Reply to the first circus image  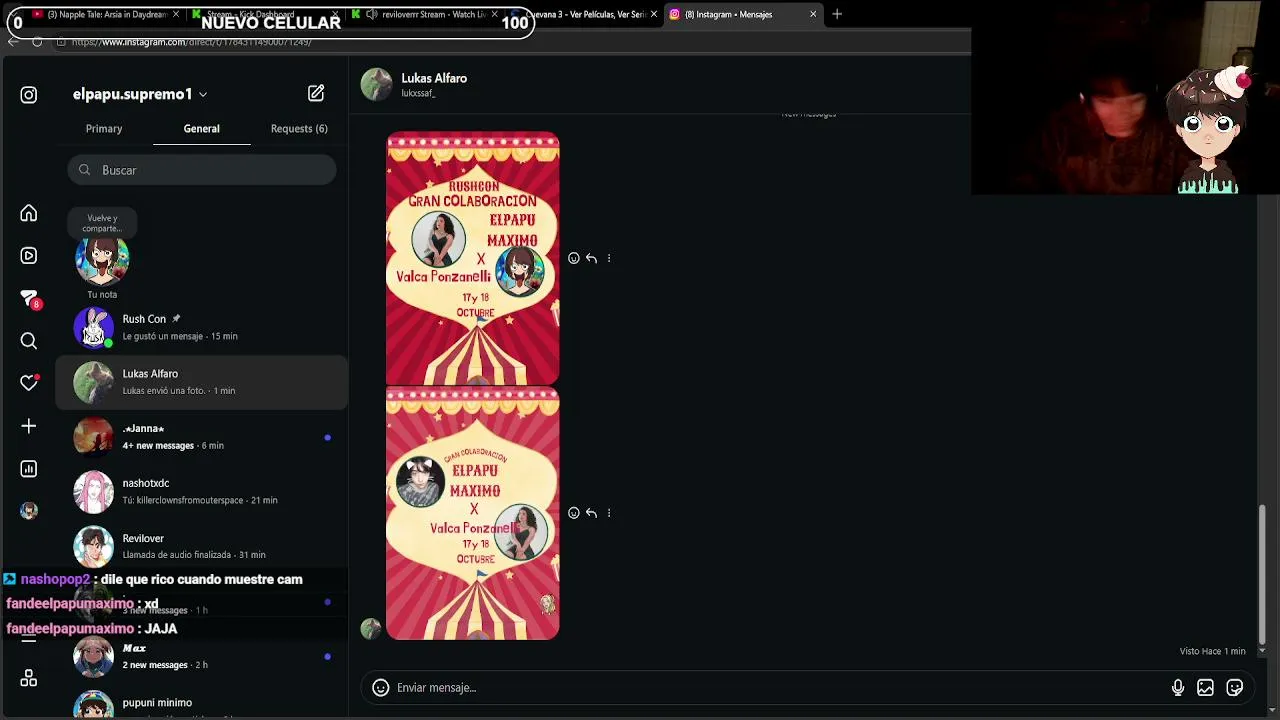tap(591, 258)
